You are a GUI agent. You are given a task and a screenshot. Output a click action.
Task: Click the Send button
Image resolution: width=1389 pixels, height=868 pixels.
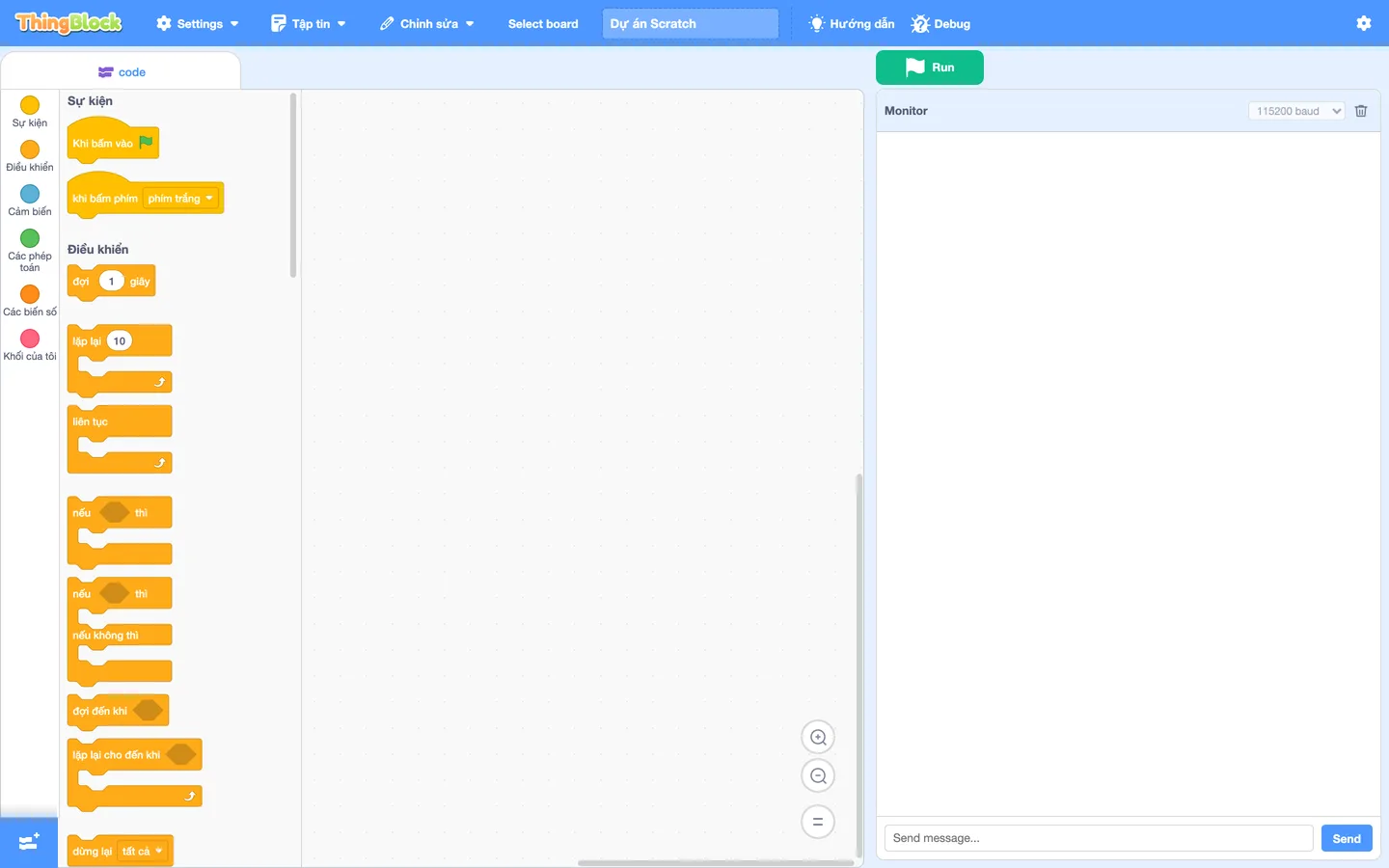tap(1347, 838)
